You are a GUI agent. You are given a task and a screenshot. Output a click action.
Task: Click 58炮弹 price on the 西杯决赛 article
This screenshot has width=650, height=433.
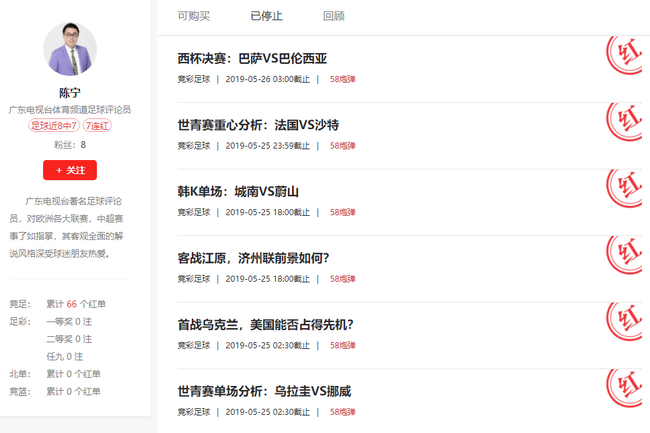(x=342, y=79)
